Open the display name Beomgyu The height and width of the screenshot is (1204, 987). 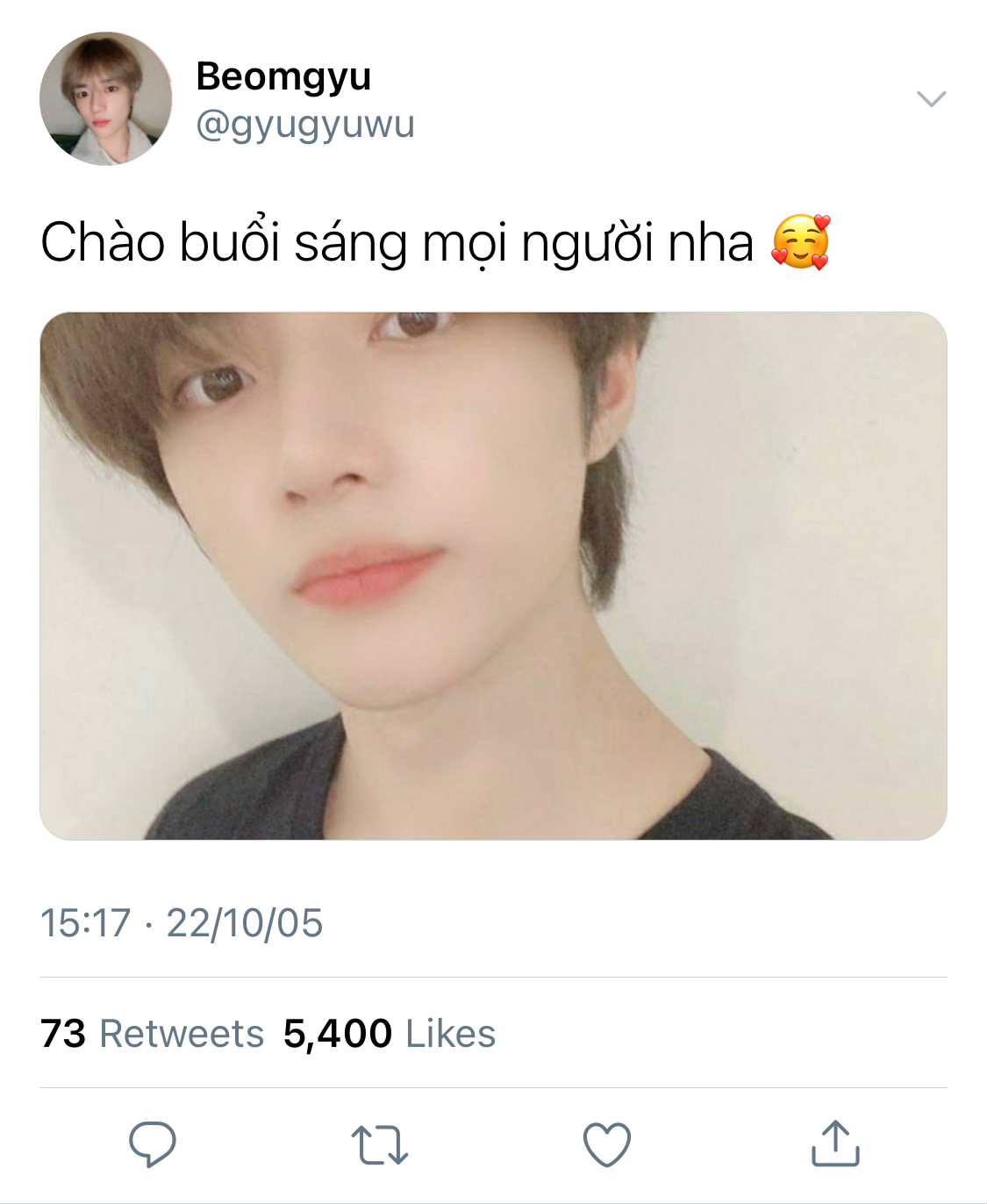click(x=283, y=77)
